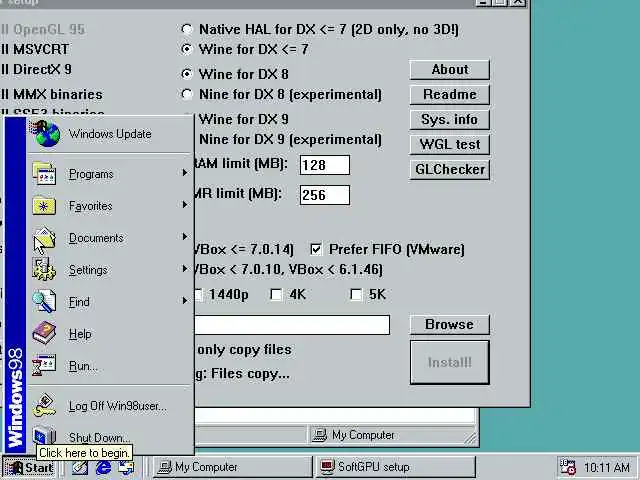Run the WGL test button
The height and width of the screenshot is (480, 640).
pyautogui.click(x=449, y=144)
